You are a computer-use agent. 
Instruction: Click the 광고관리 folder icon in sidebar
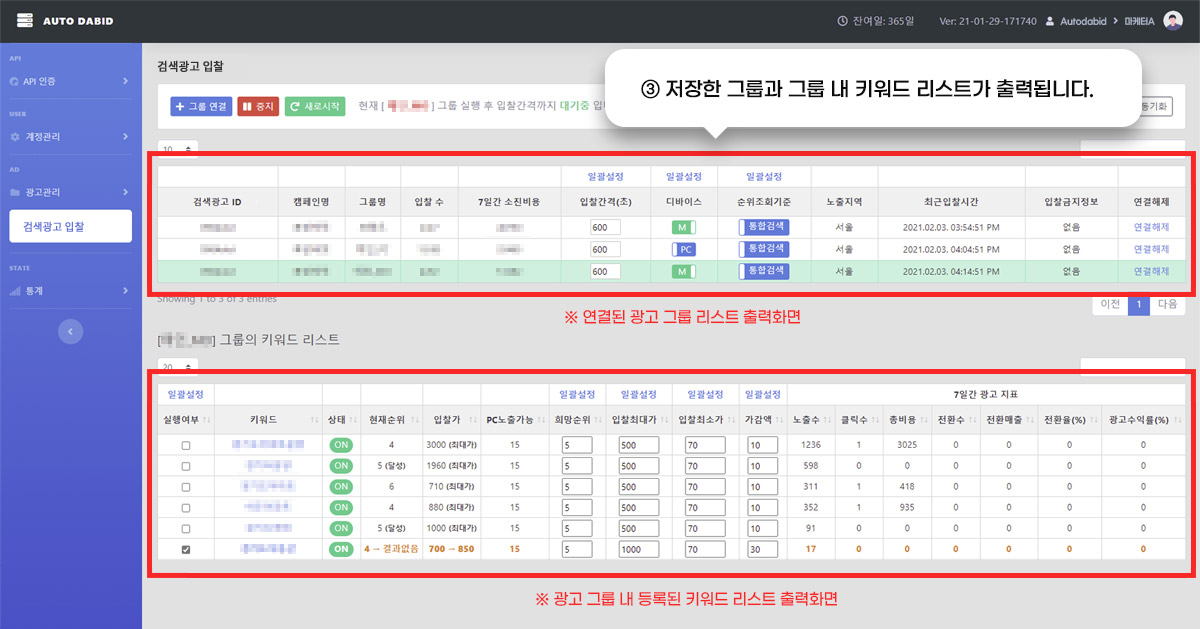15,191
